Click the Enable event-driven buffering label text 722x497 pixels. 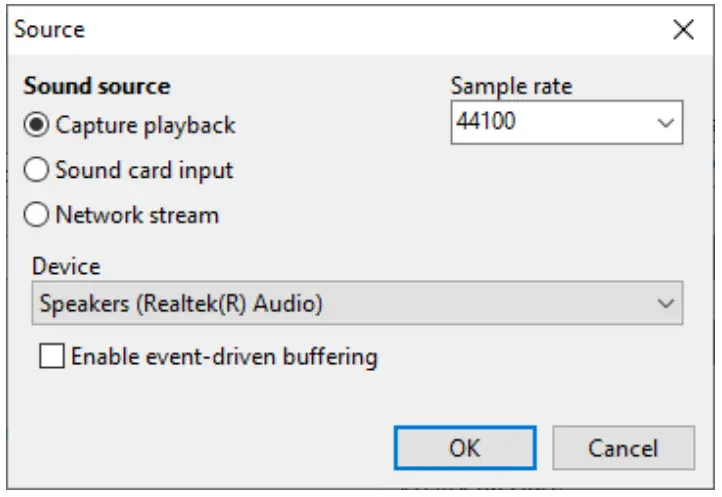point(224,357)
